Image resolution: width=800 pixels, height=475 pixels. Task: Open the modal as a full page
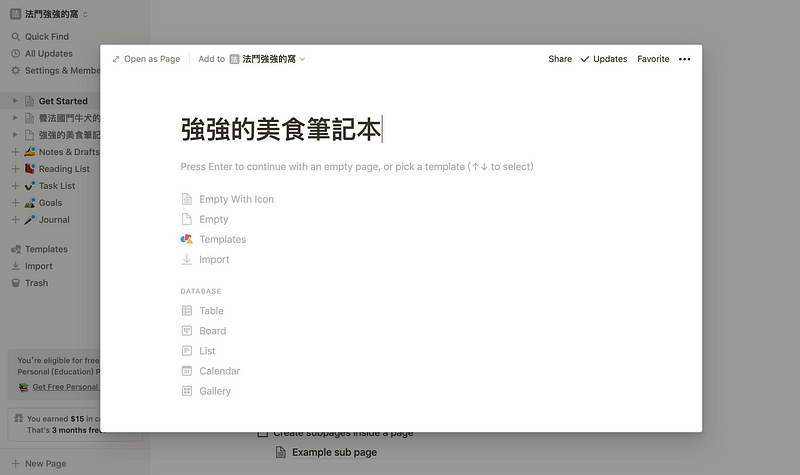(146, 59)
